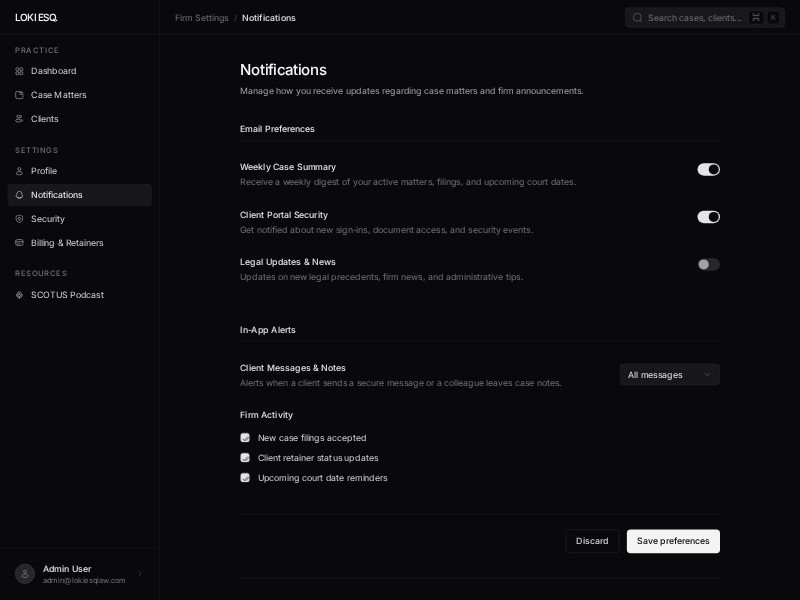Image resolution: width=800 pixels, height=600 pixels.
Task: Click the Discard button
Action: pyautogui.click(x=592, y=541)
